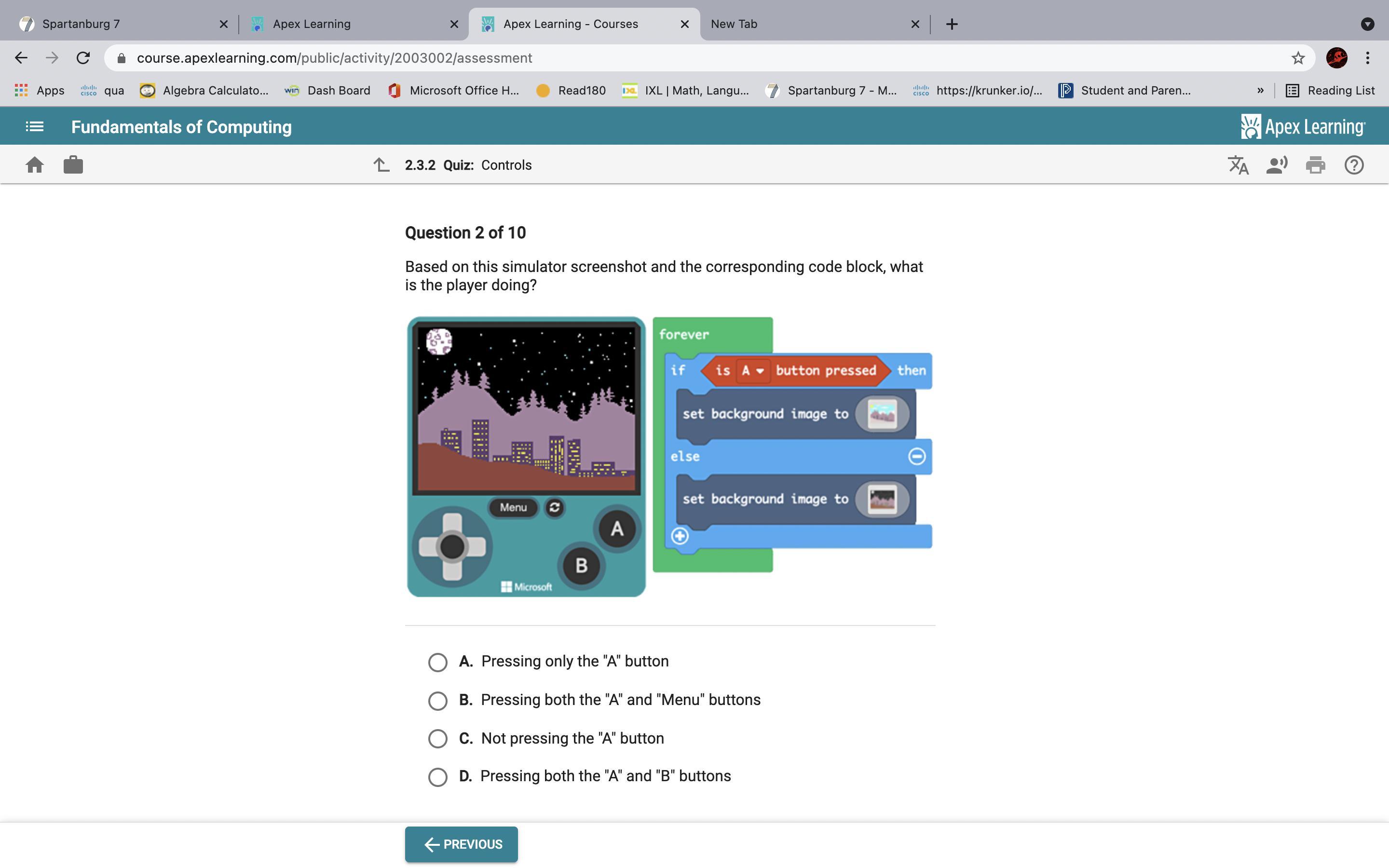The height and width of the screenshot is (868, 1389).
Task: Switch to the Spartanburg 7 tab
Action: tap(115, 24)
